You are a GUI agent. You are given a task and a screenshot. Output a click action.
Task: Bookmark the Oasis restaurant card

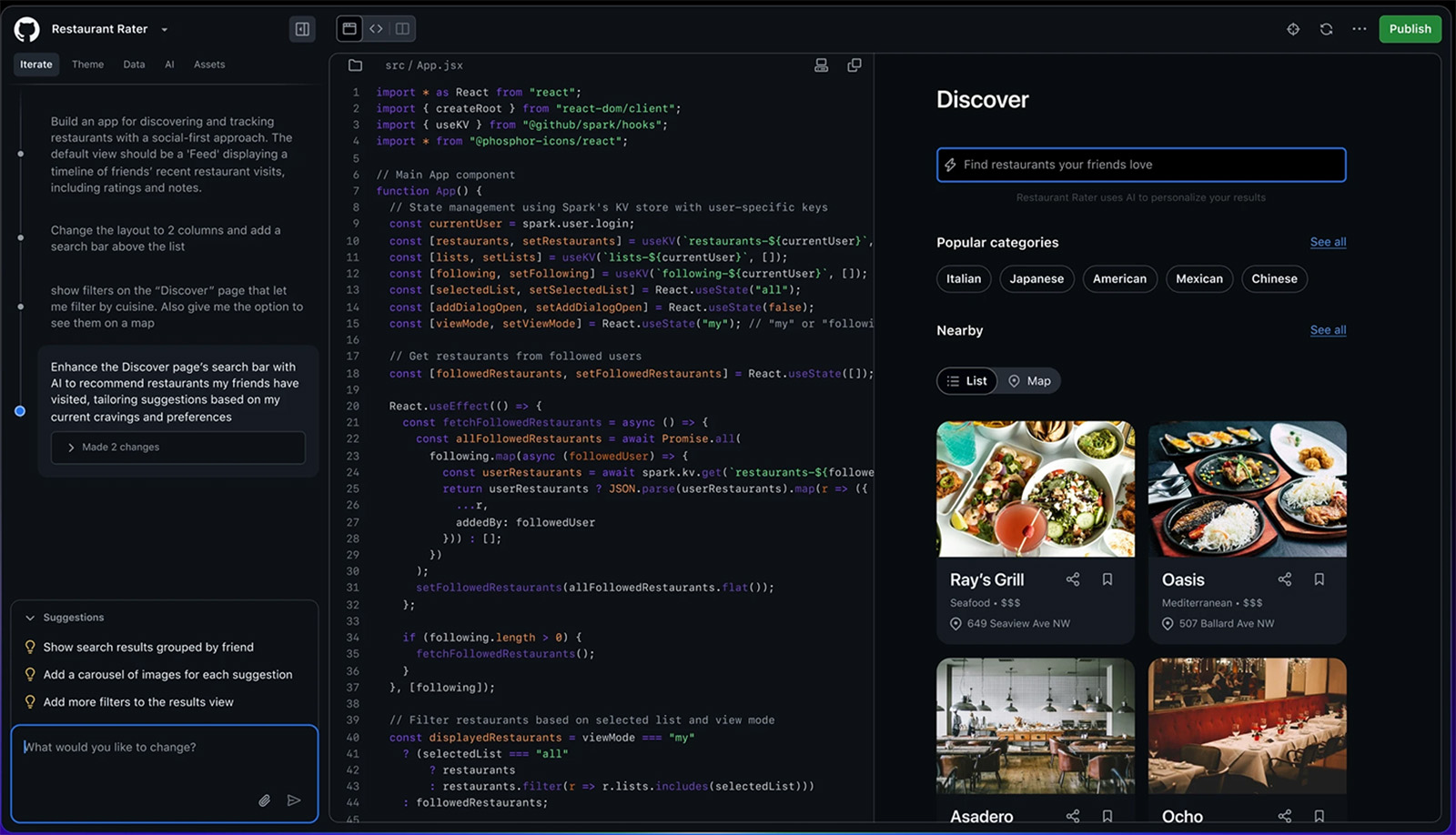pyautogui.click(x=1319, y=578)
